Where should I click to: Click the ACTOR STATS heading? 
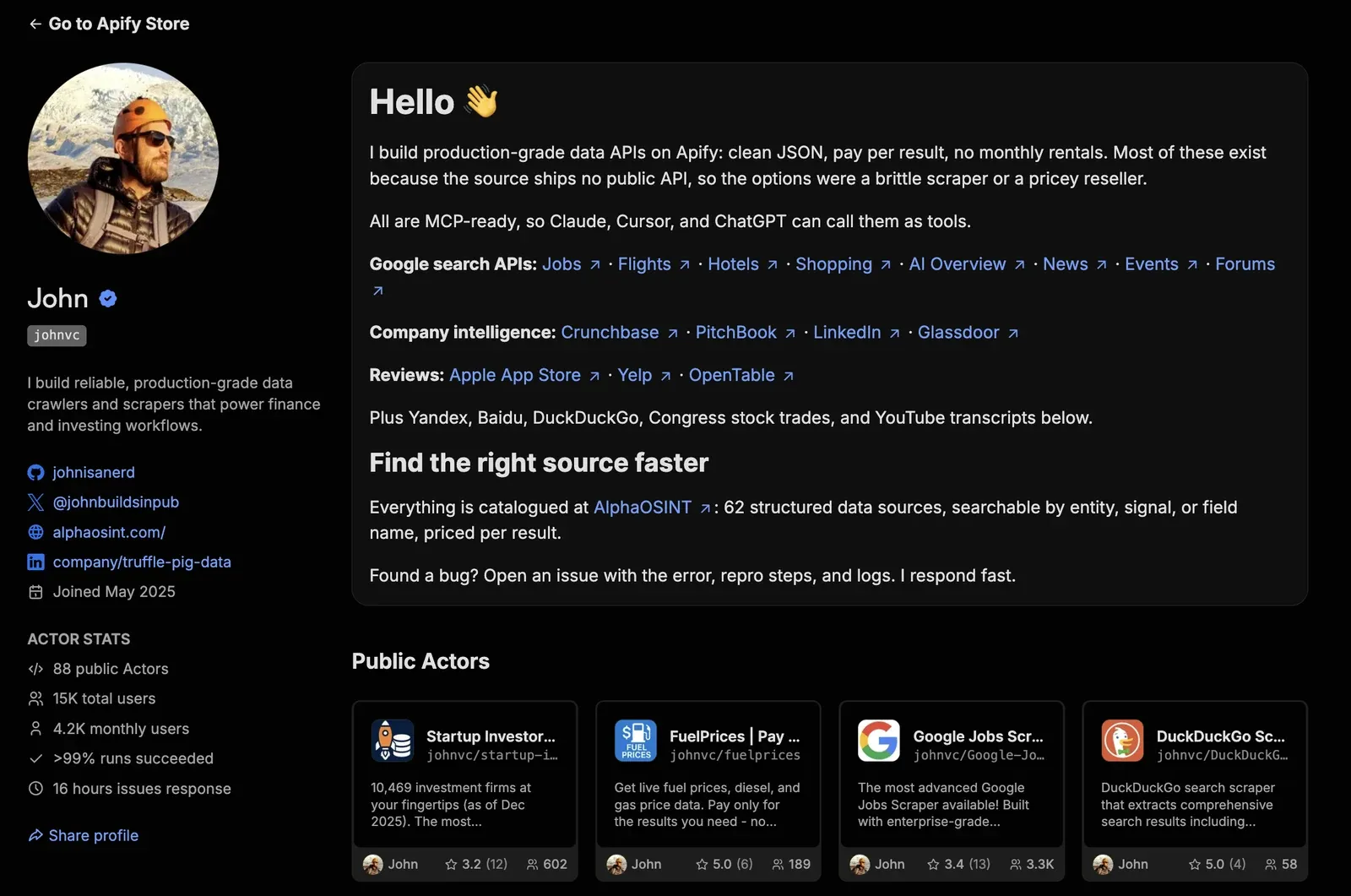click(79, 639)
